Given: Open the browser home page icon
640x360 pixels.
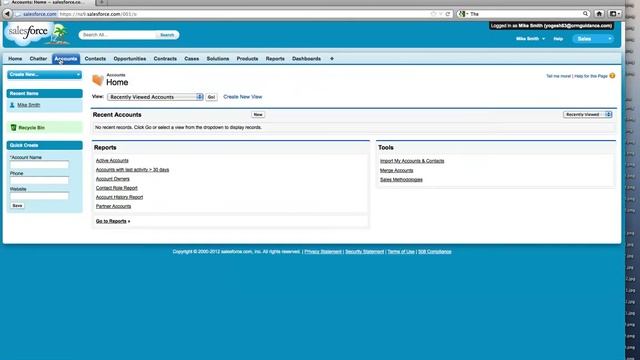Looking at the screenshot, I should [x=599, y=14].
